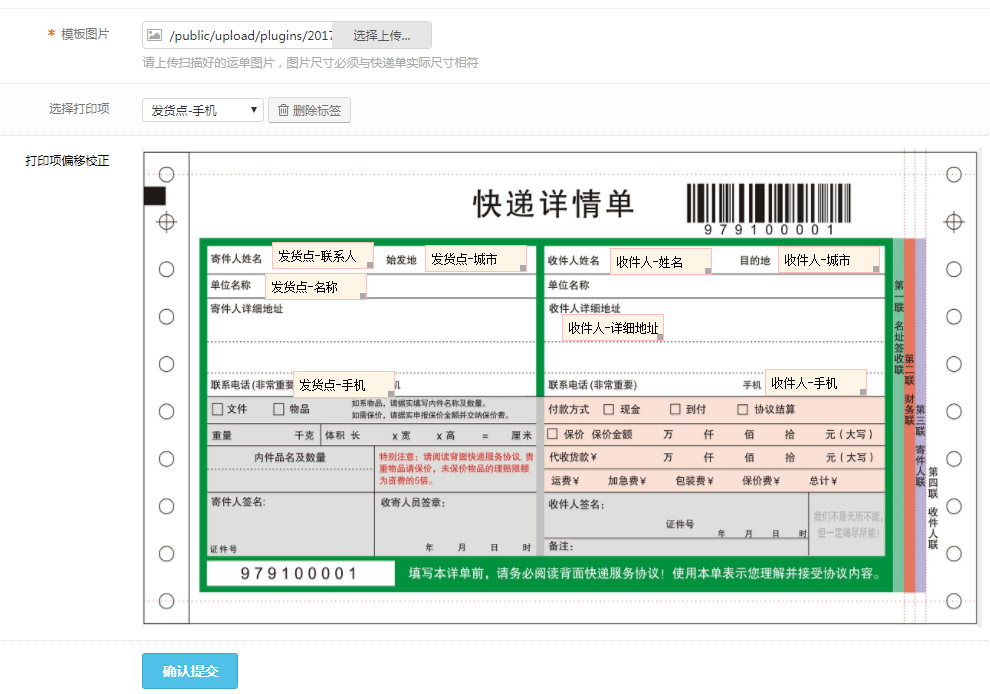Click the trash icon on 删除标签
The image size is (990, 694).
[283, 110]
